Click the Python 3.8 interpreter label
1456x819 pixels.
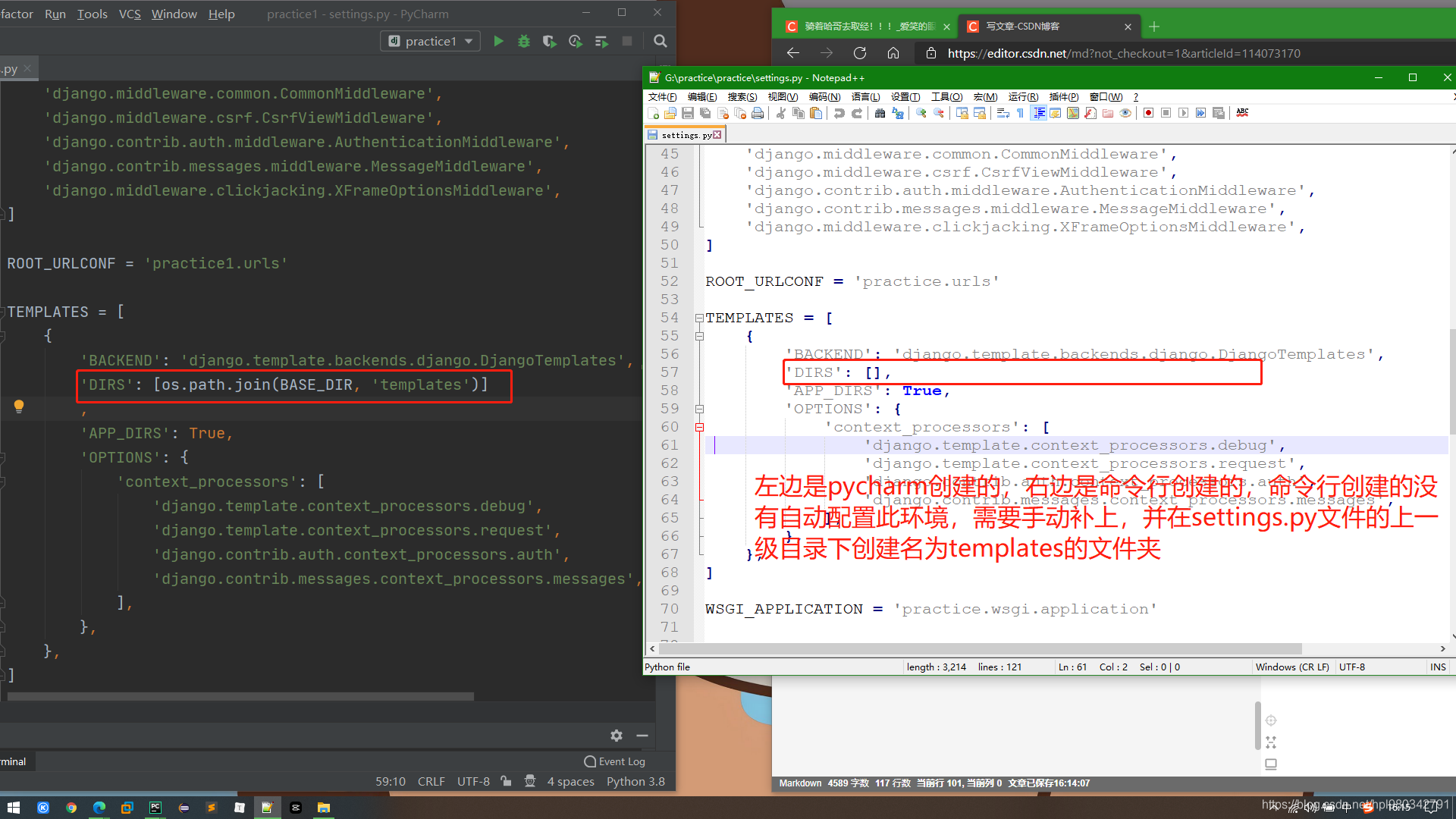click(635, 782)
